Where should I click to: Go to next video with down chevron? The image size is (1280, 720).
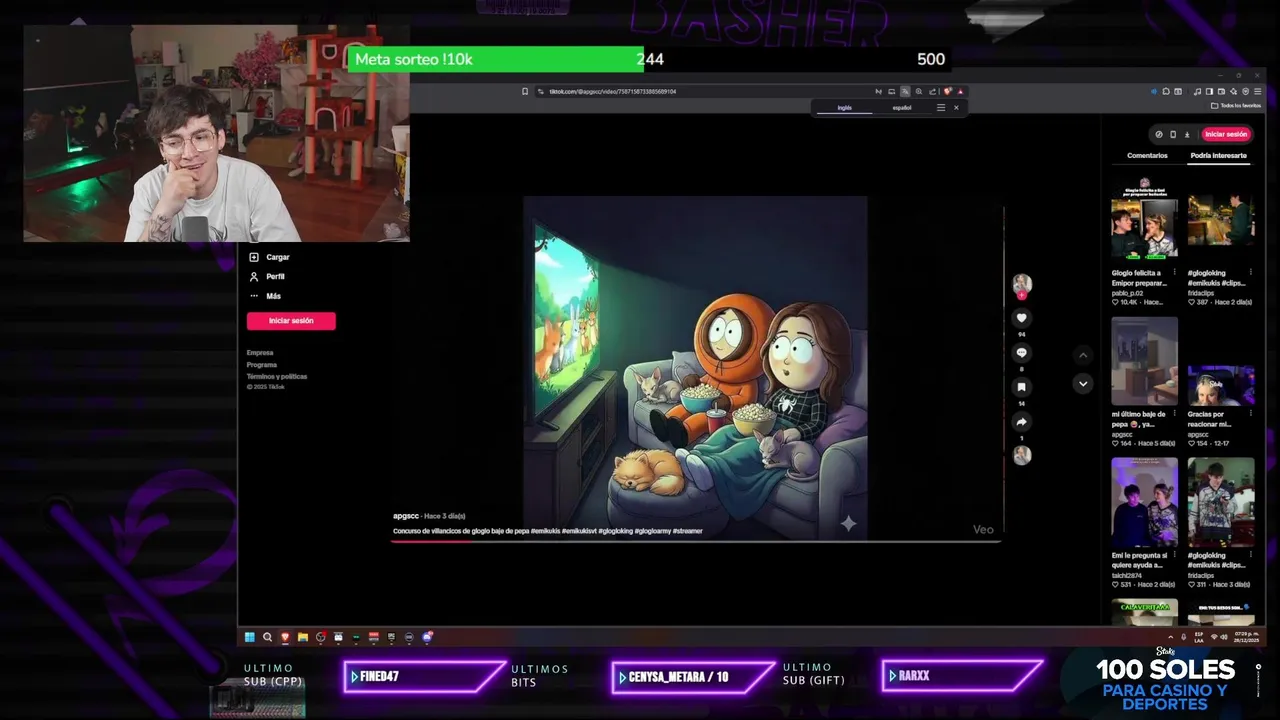1082,383
